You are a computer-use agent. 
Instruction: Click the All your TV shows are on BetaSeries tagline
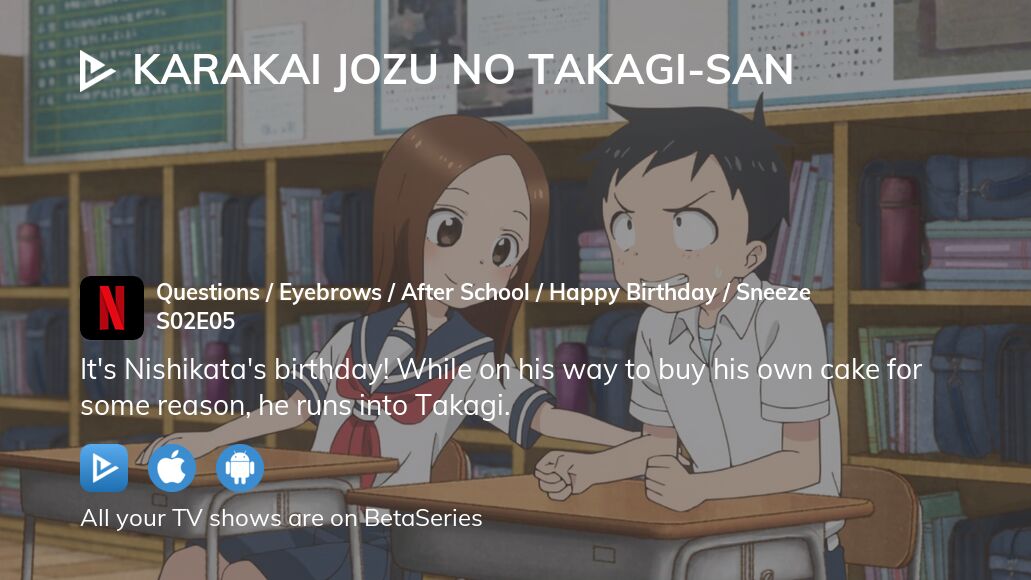click(x=281, y=518)
